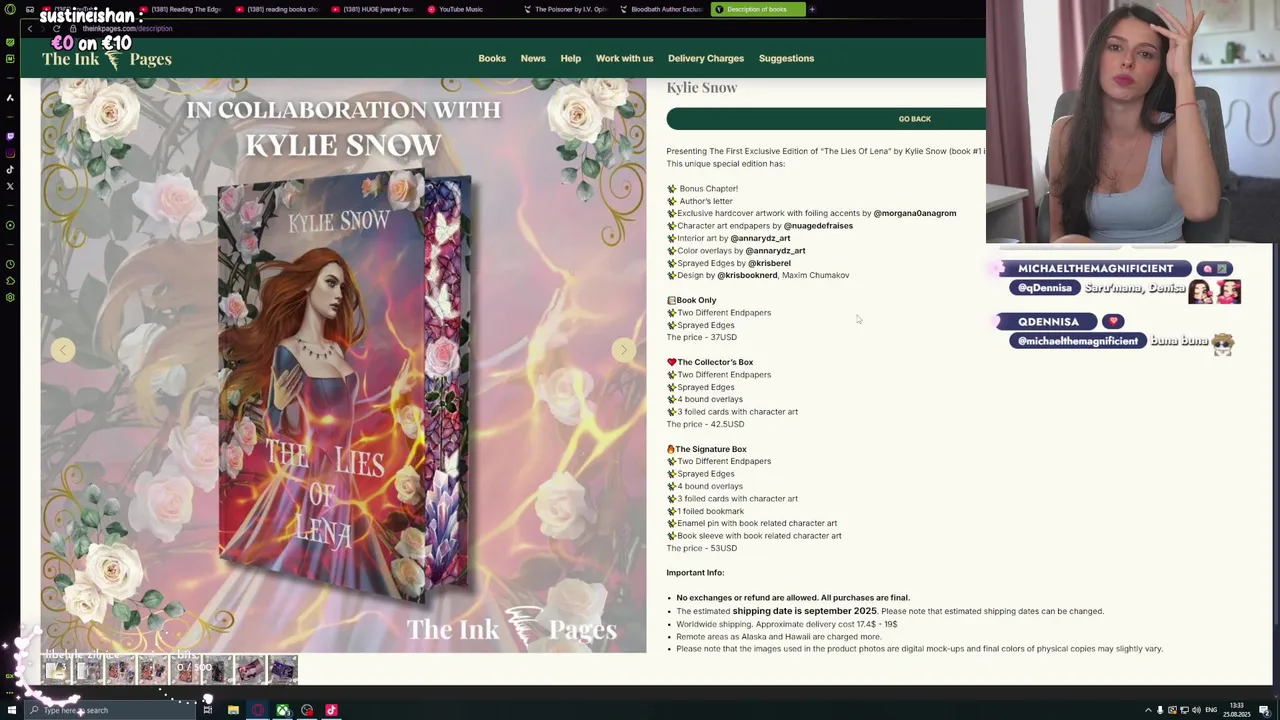The height and width of the screenshot is (720, 1280).
Task: Open Suggestions page
Action: click(787, 59)
